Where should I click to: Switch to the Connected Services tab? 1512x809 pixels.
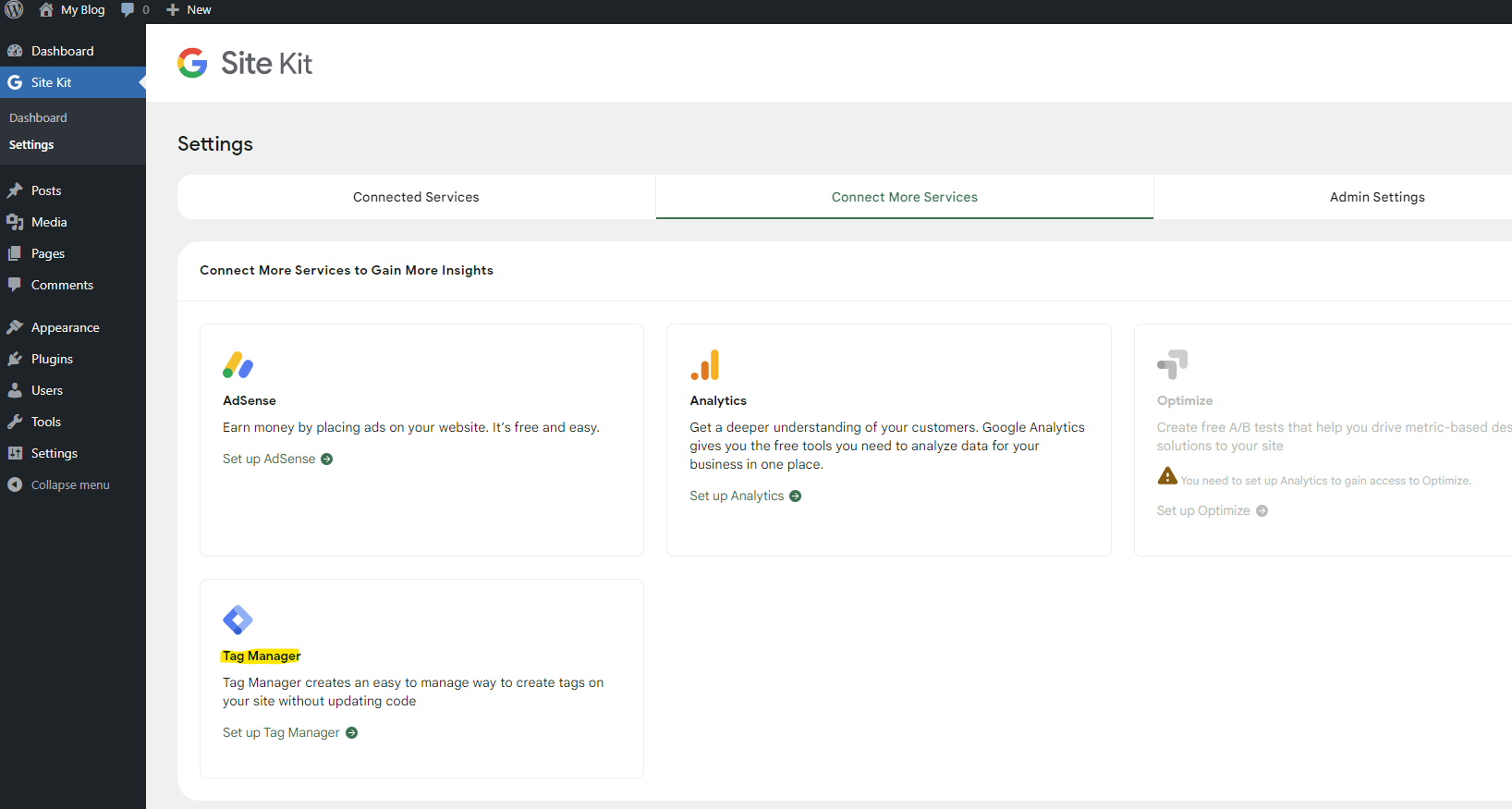point(416,197)
